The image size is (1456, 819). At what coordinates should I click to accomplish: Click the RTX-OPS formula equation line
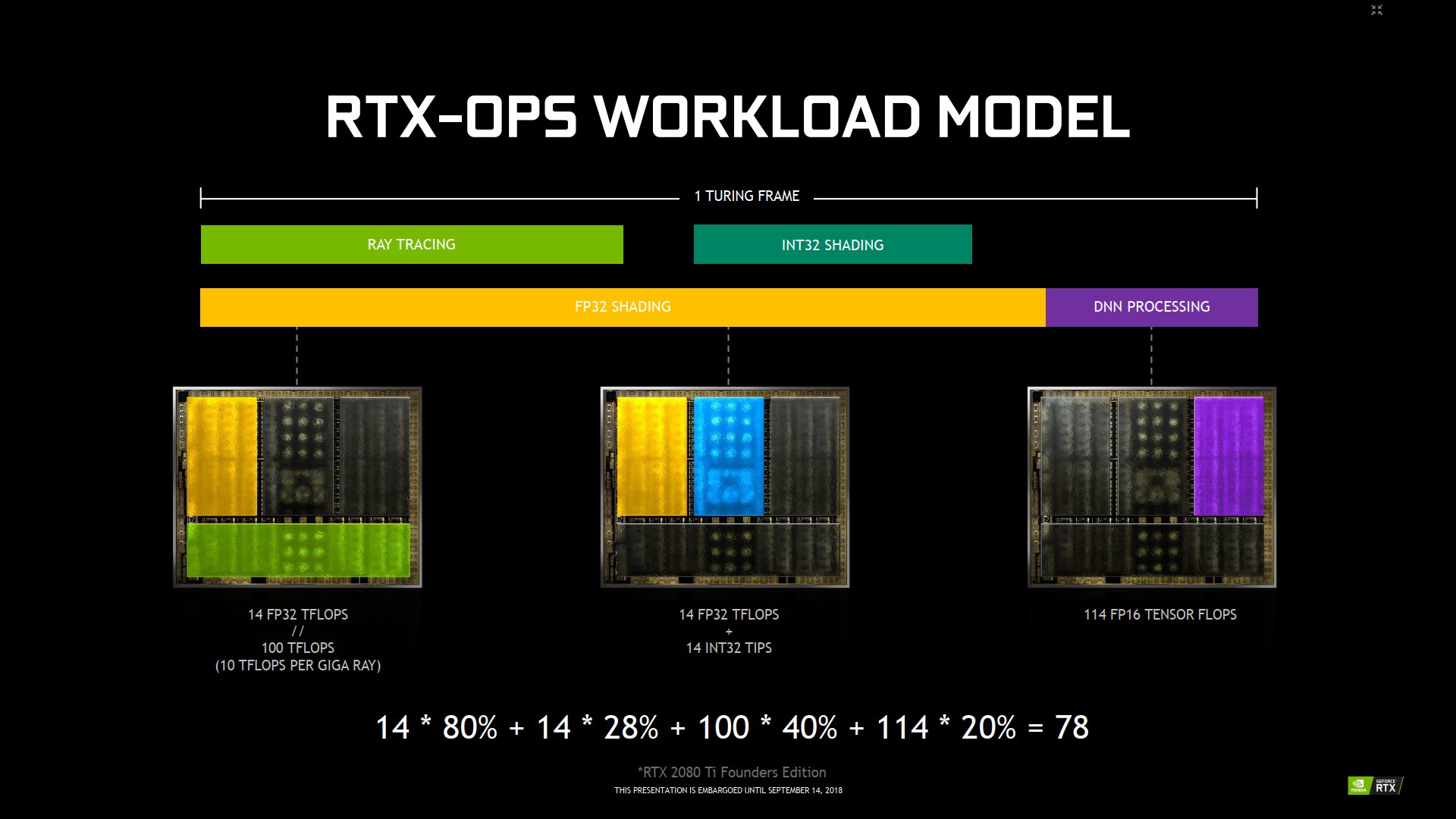click(728, 726)
